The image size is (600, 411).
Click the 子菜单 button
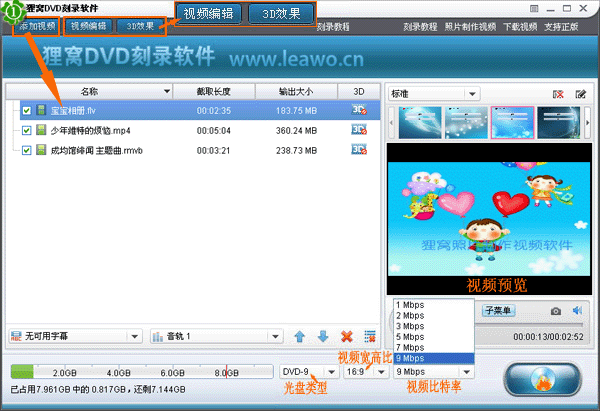498,310
